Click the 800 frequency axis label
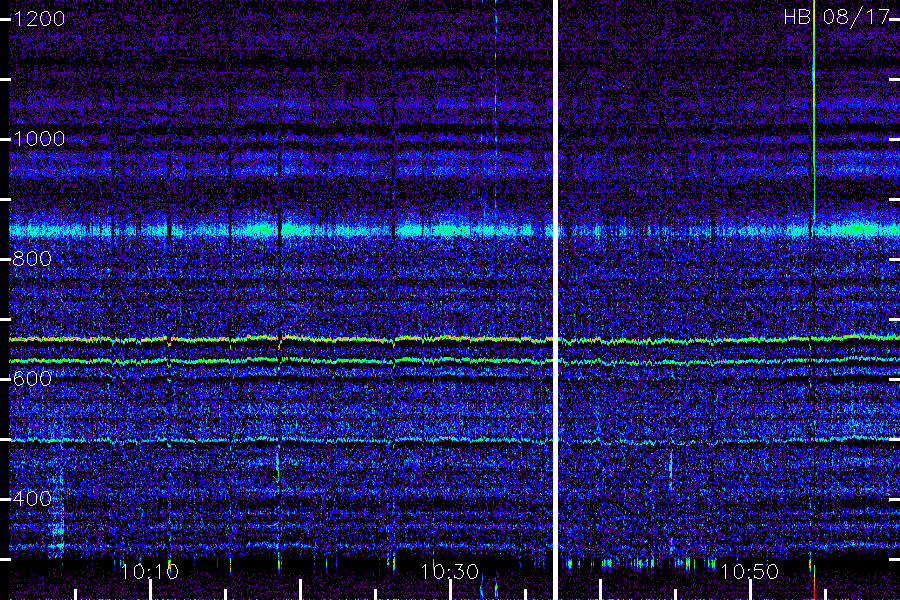This screenshot has width=900, height=600. 32,259
